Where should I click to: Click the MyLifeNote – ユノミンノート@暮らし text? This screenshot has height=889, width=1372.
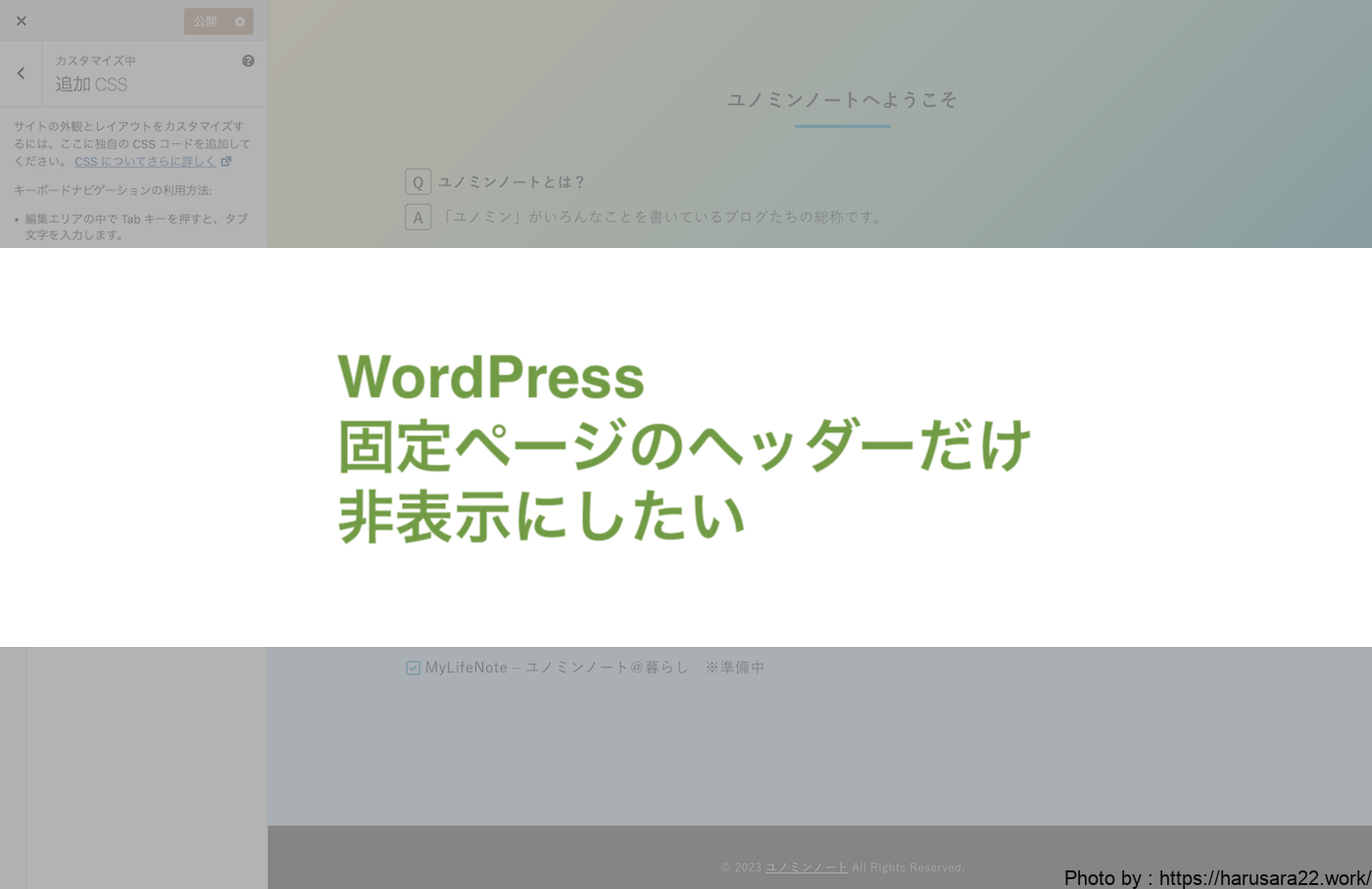(557, 667)
